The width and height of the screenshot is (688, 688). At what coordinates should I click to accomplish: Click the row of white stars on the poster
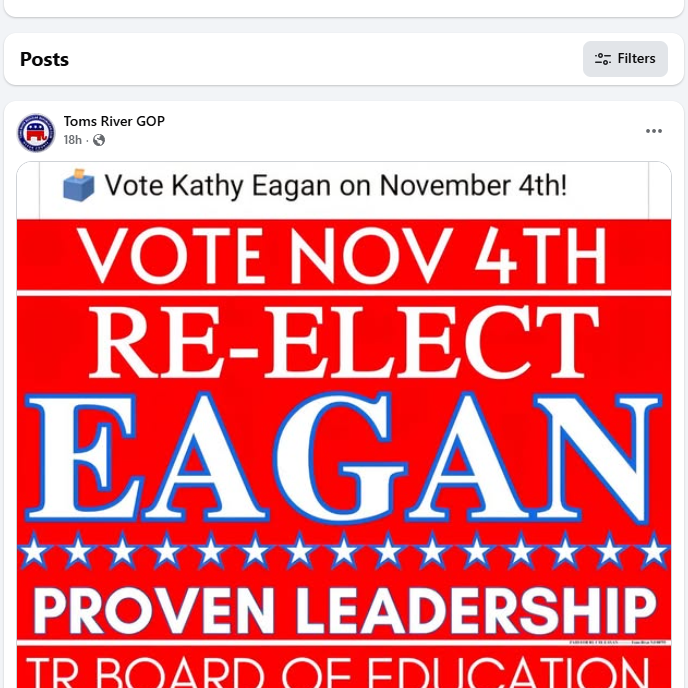[x=343, y=551]
